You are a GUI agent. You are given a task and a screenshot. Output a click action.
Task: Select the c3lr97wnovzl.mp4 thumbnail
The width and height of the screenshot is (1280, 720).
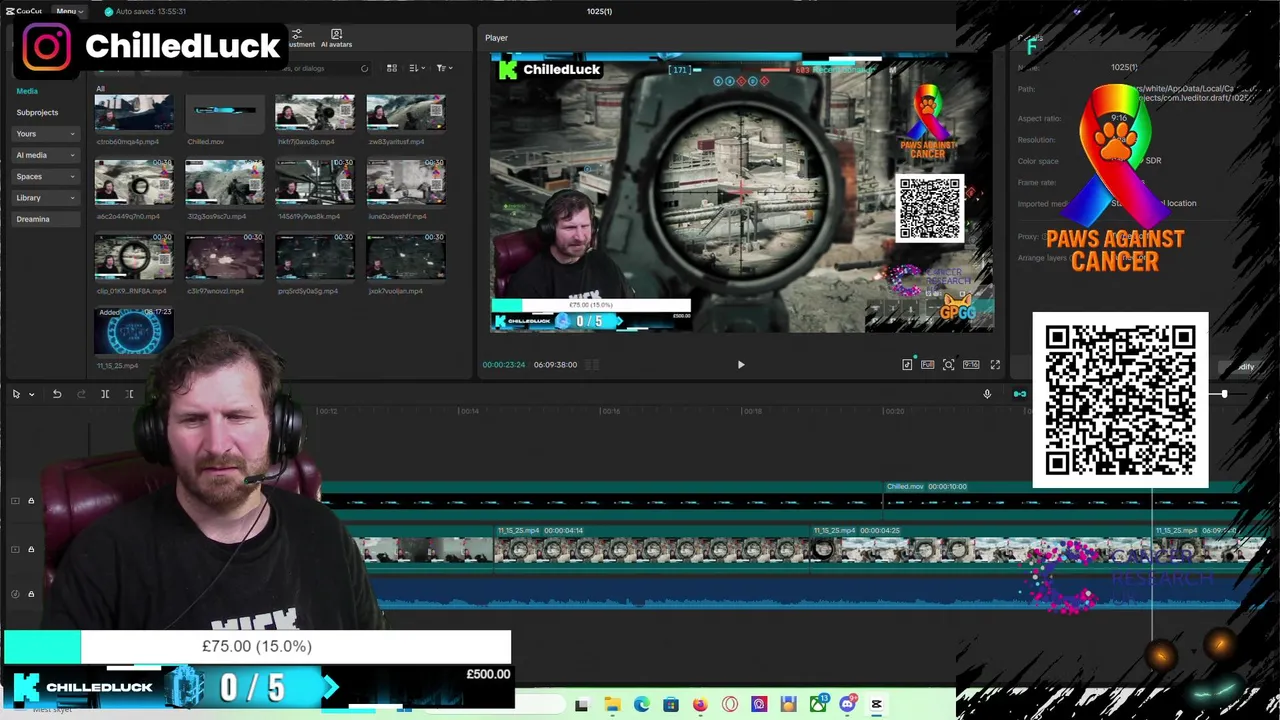point(224,256)
